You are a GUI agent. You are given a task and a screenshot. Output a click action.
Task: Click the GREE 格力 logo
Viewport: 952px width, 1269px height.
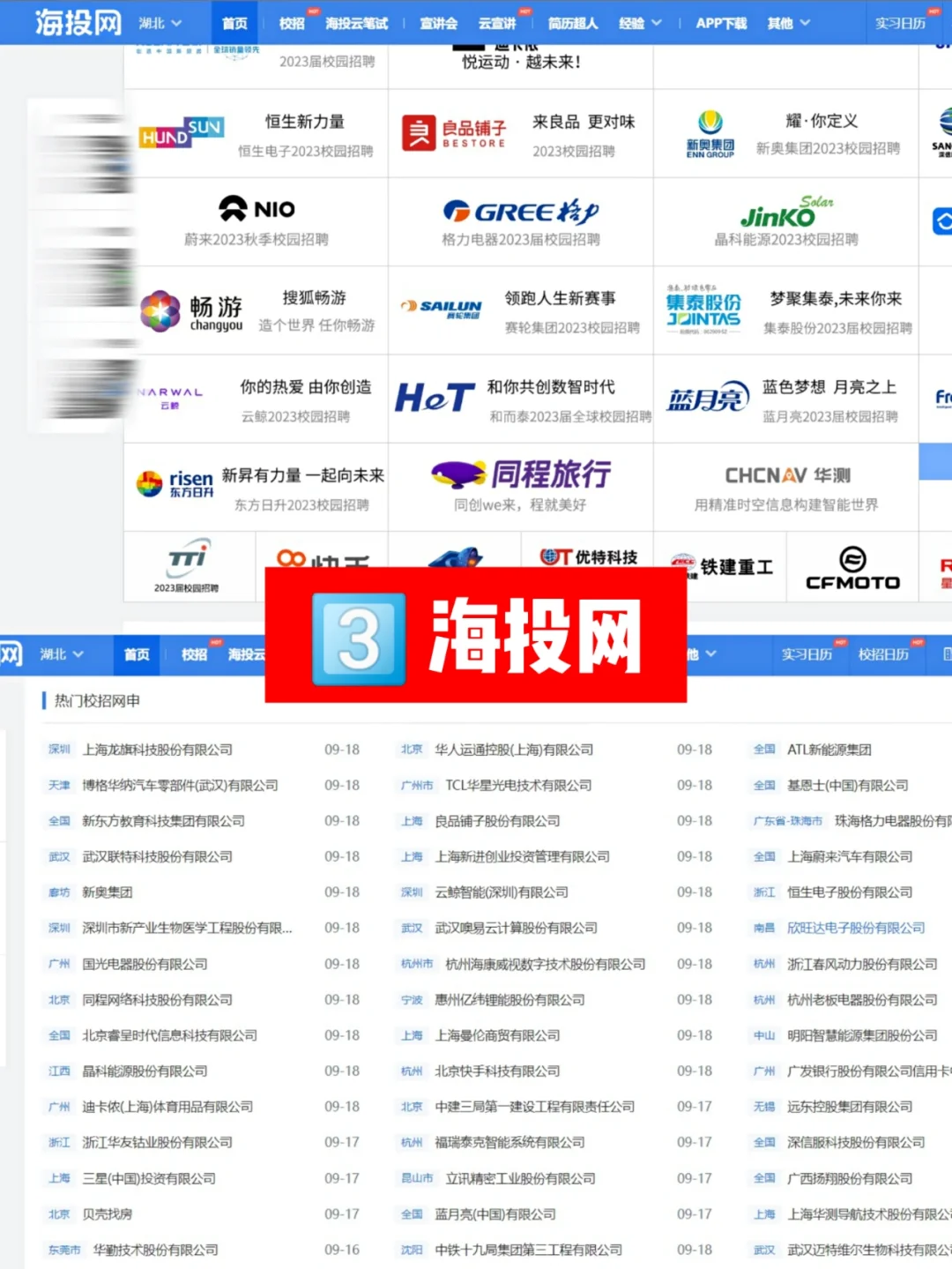521,212
